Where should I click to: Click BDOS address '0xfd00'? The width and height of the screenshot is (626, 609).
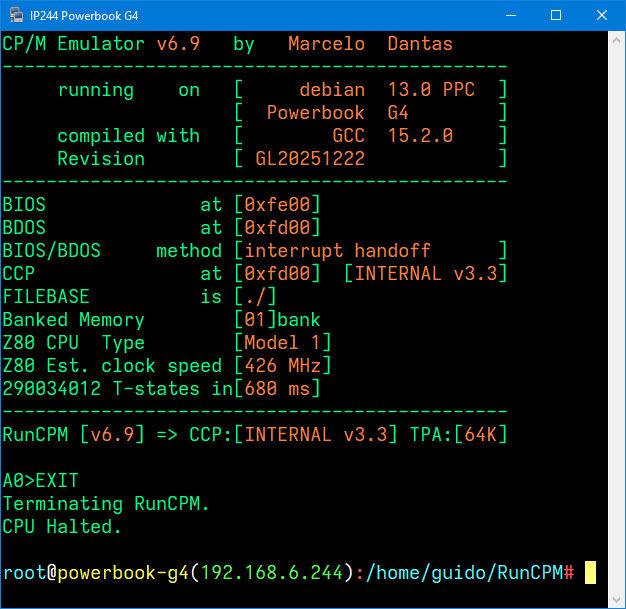[277, 228]
